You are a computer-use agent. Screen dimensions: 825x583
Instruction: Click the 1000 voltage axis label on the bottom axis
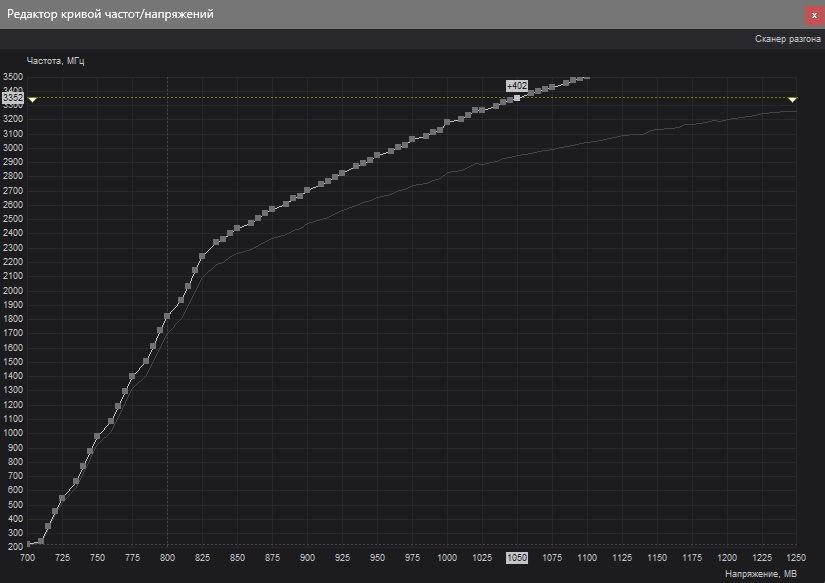click(447, 558)
